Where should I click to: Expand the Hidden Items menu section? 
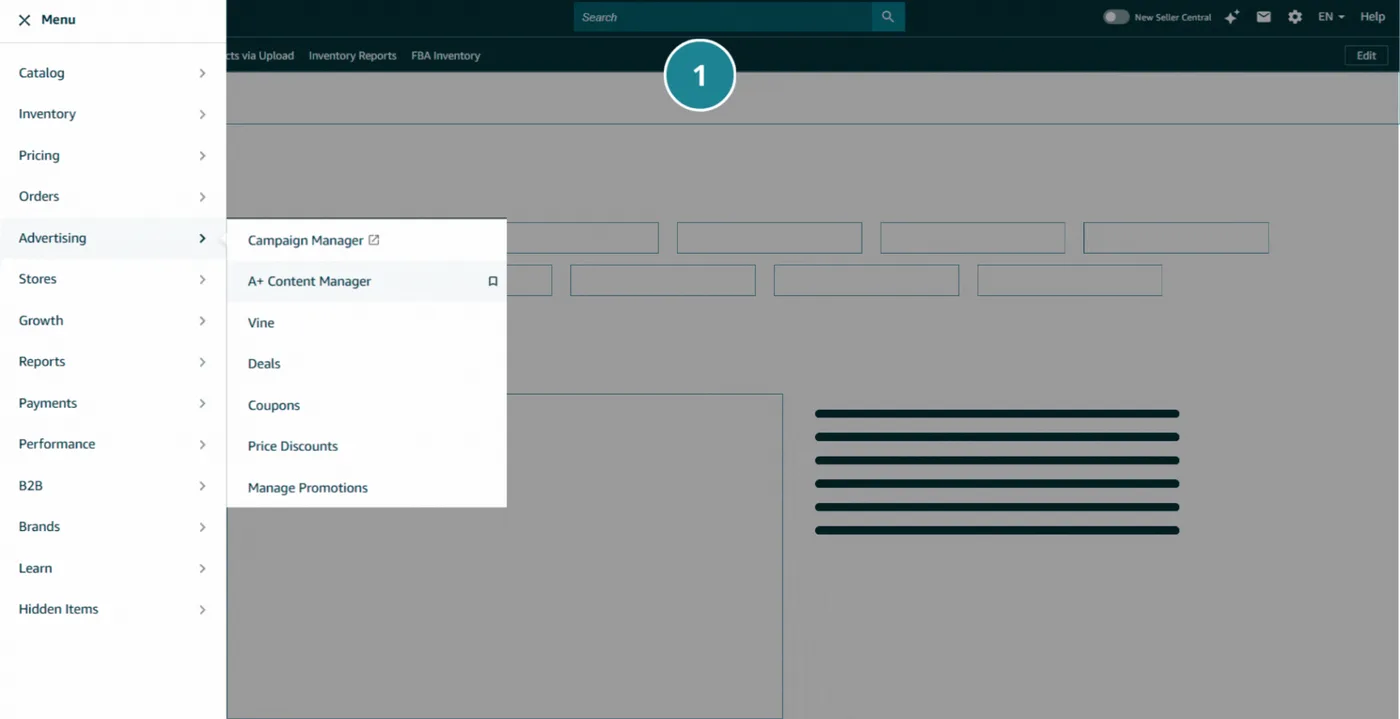[x=113, y=609]
